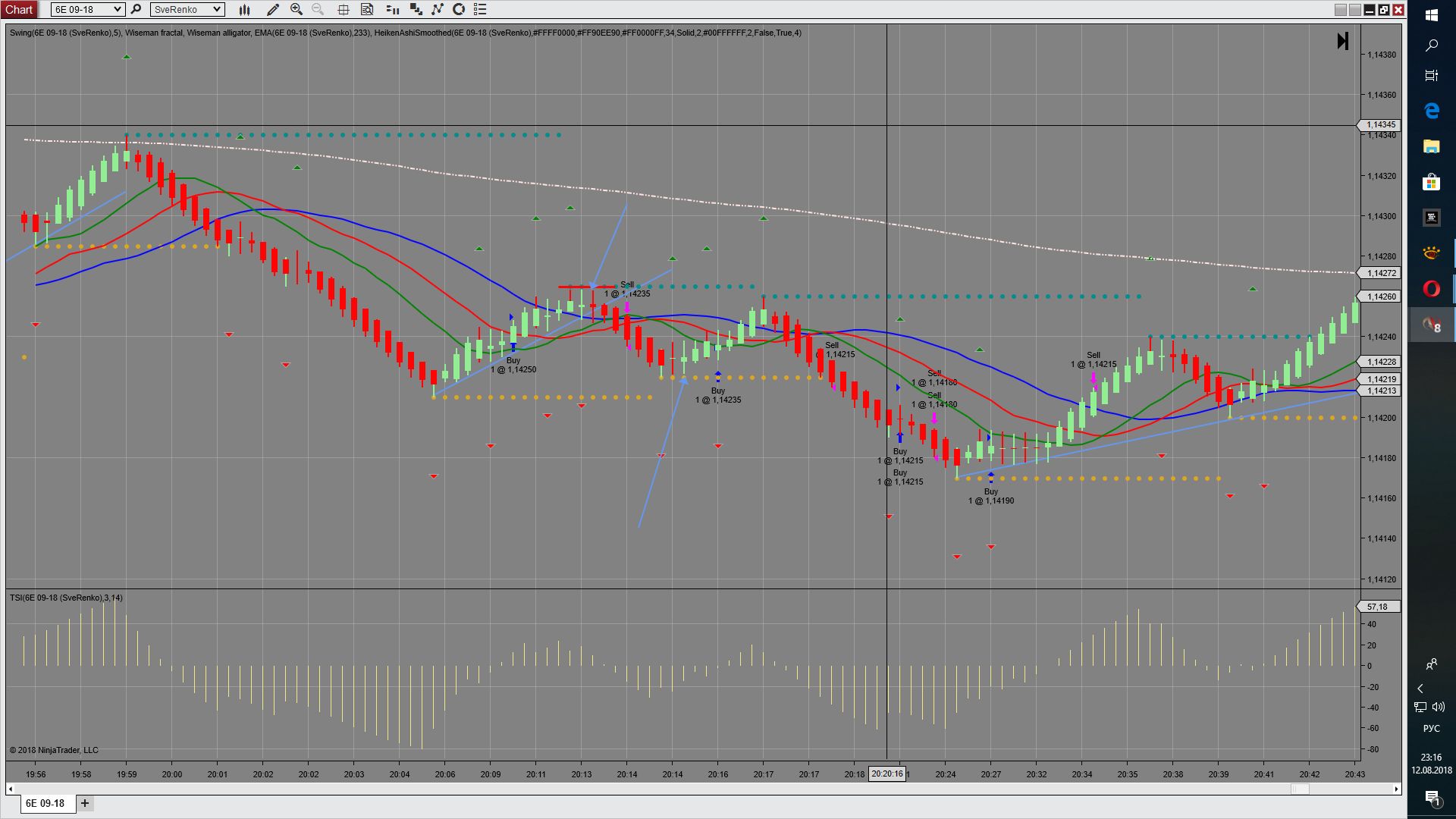This screenshot has width=1456, height=819.
Task: Open Task View on the taskbar
Action: (x=1432, y=76)
